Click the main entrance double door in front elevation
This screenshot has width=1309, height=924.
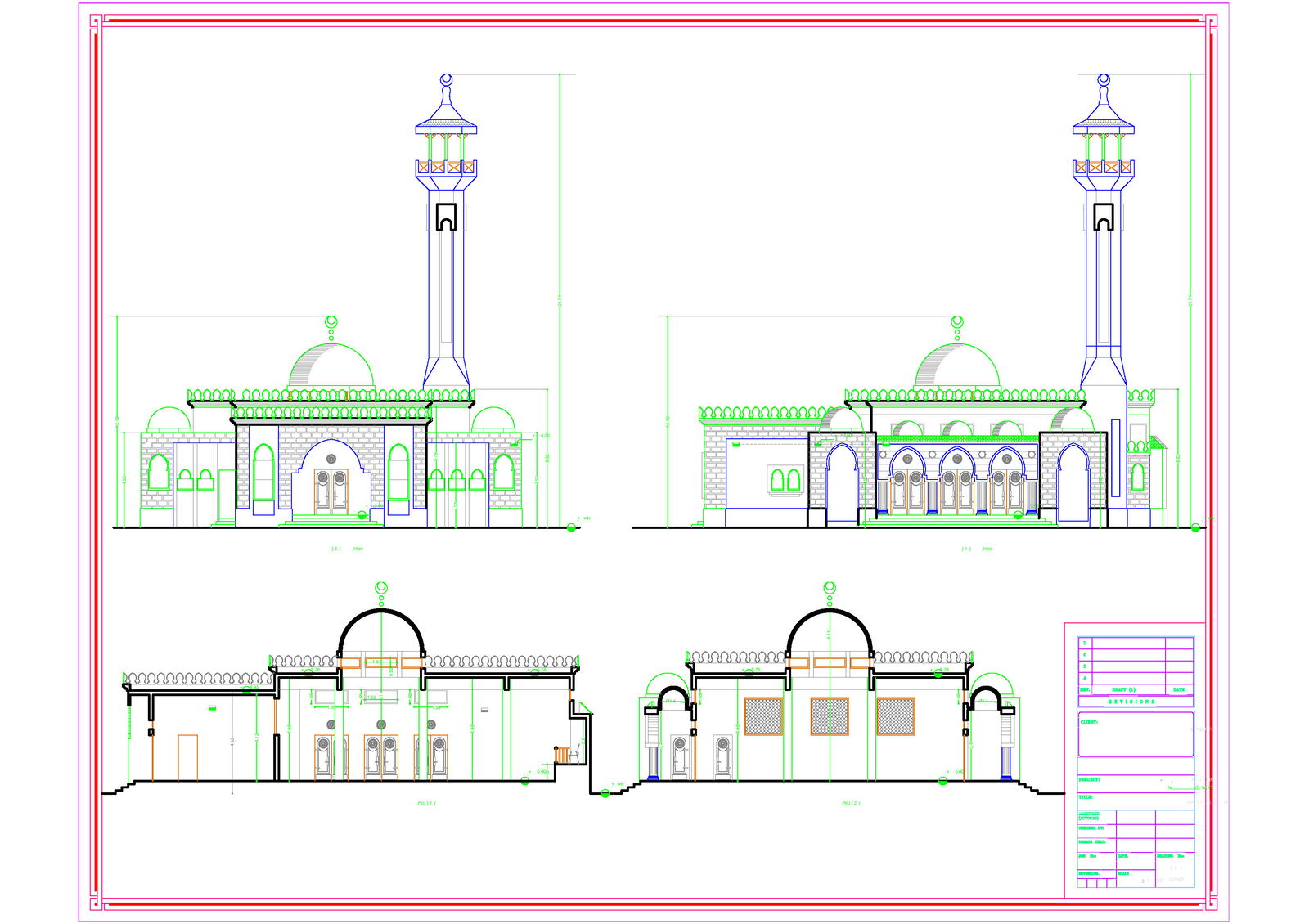[x=331, y=491]
